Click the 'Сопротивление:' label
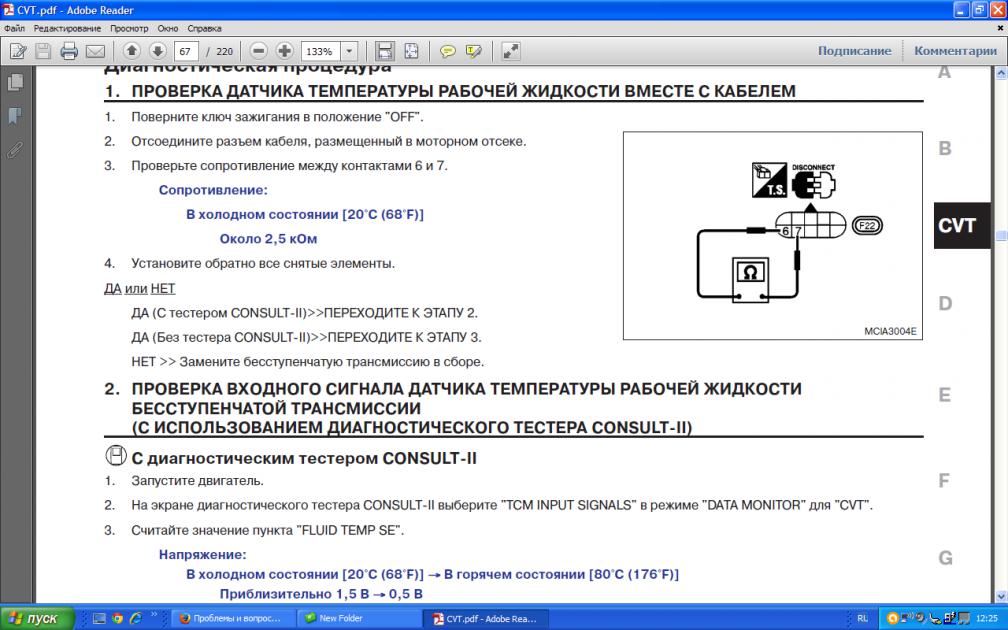This screenshot has height=630, width=1008. pos(213,190)
